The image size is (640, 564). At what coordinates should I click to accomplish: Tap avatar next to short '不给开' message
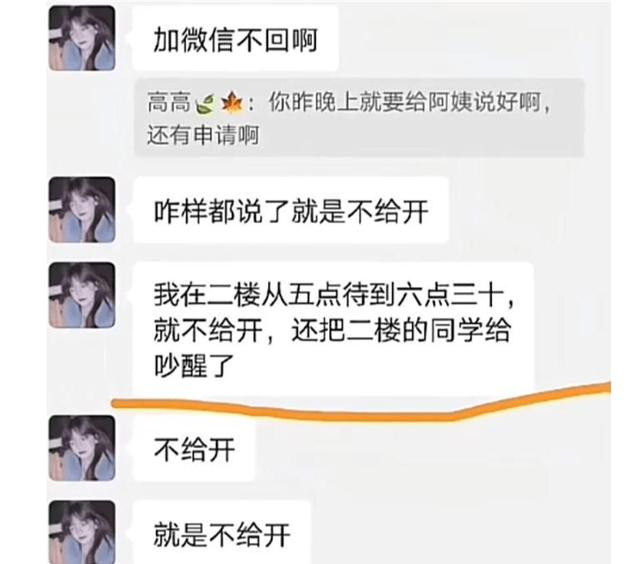coord(82,448)
